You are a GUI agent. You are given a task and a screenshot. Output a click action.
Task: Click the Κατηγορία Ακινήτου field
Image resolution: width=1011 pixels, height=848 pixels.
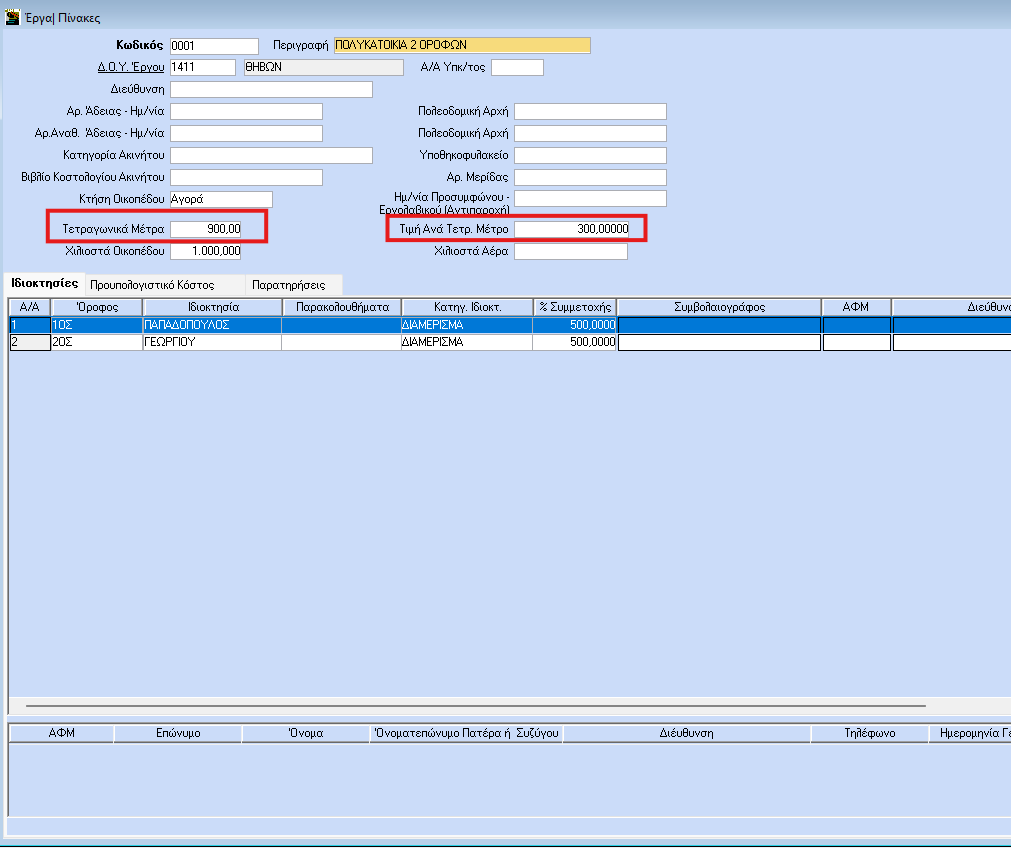coord(271,155)
